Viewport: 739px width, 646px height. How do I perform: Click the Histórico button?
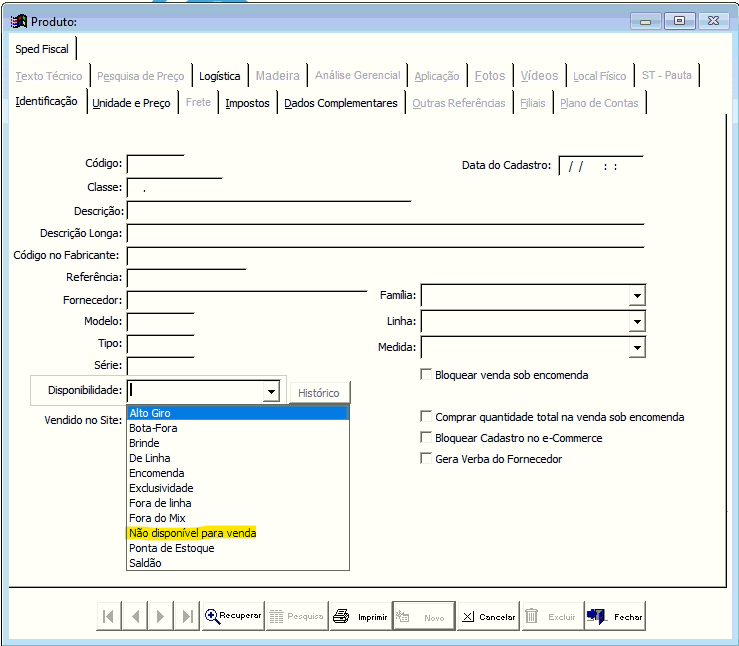319,393
